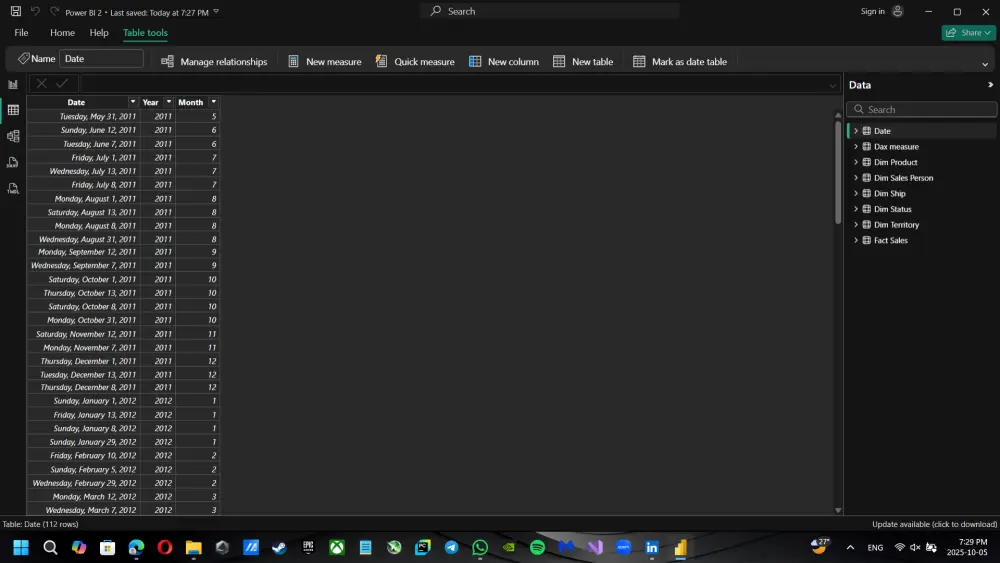This screenshot has height=563, width=1000.
Task: Expand the Dax measure table
Action: click(856, 147)
